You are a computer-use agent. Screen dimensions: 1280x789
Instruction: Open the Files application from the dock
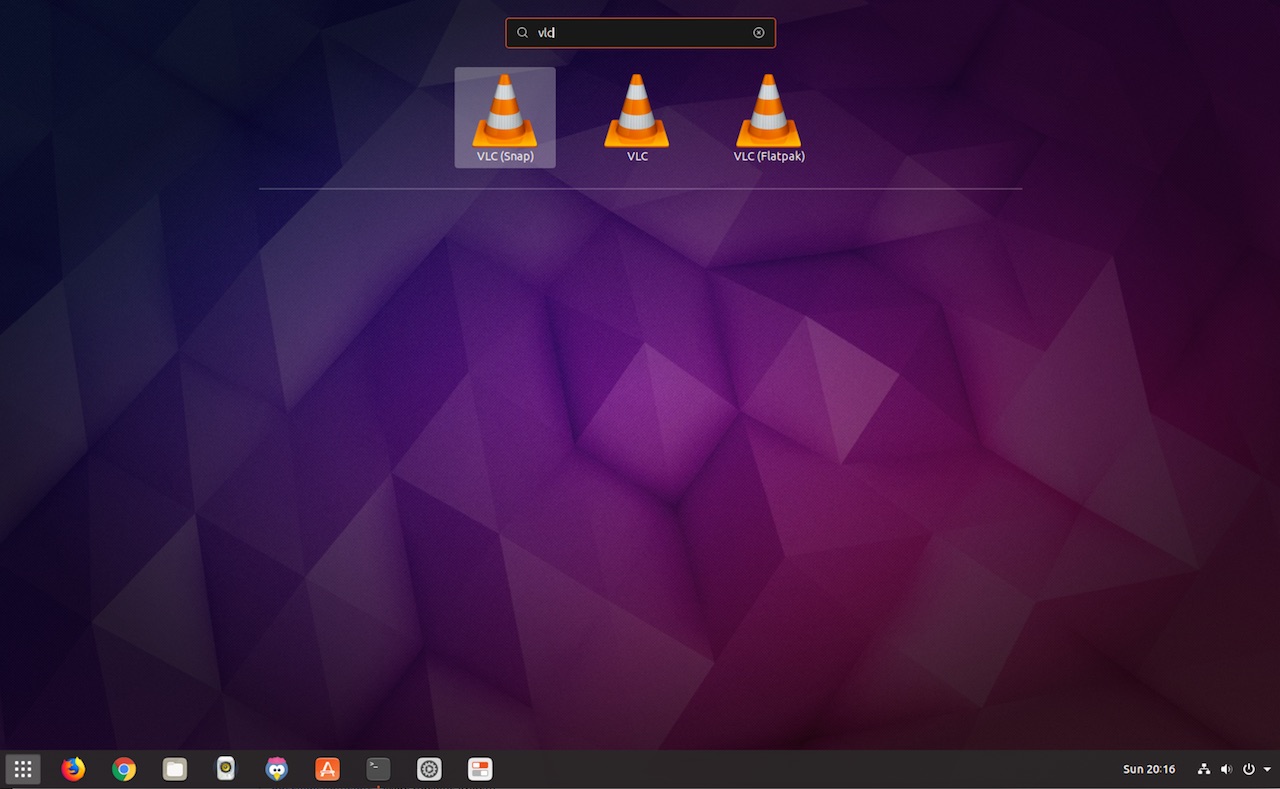pos(174,769)
